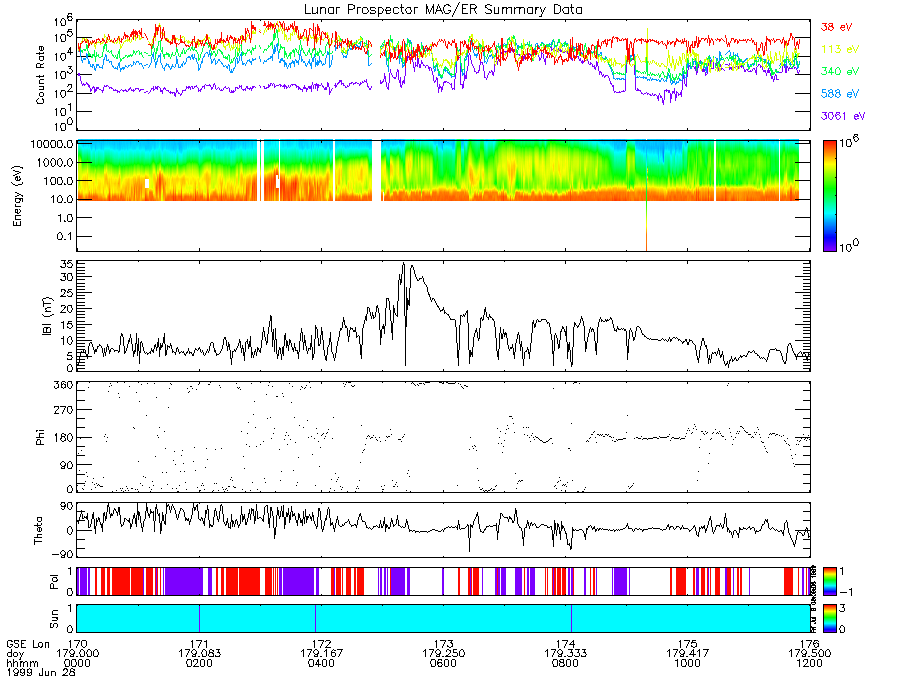Click the GSE longitude value 171
The height and width of the screenshot is (700, 900).
[x=199, y=644]
